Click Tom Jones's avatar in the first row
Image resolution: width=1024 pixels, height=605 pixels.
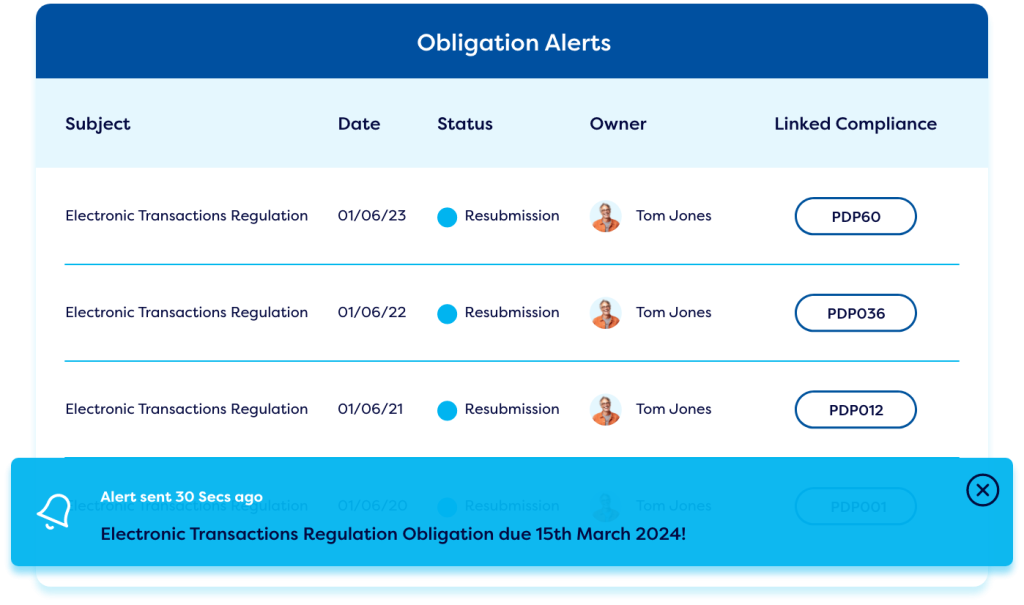606,216
